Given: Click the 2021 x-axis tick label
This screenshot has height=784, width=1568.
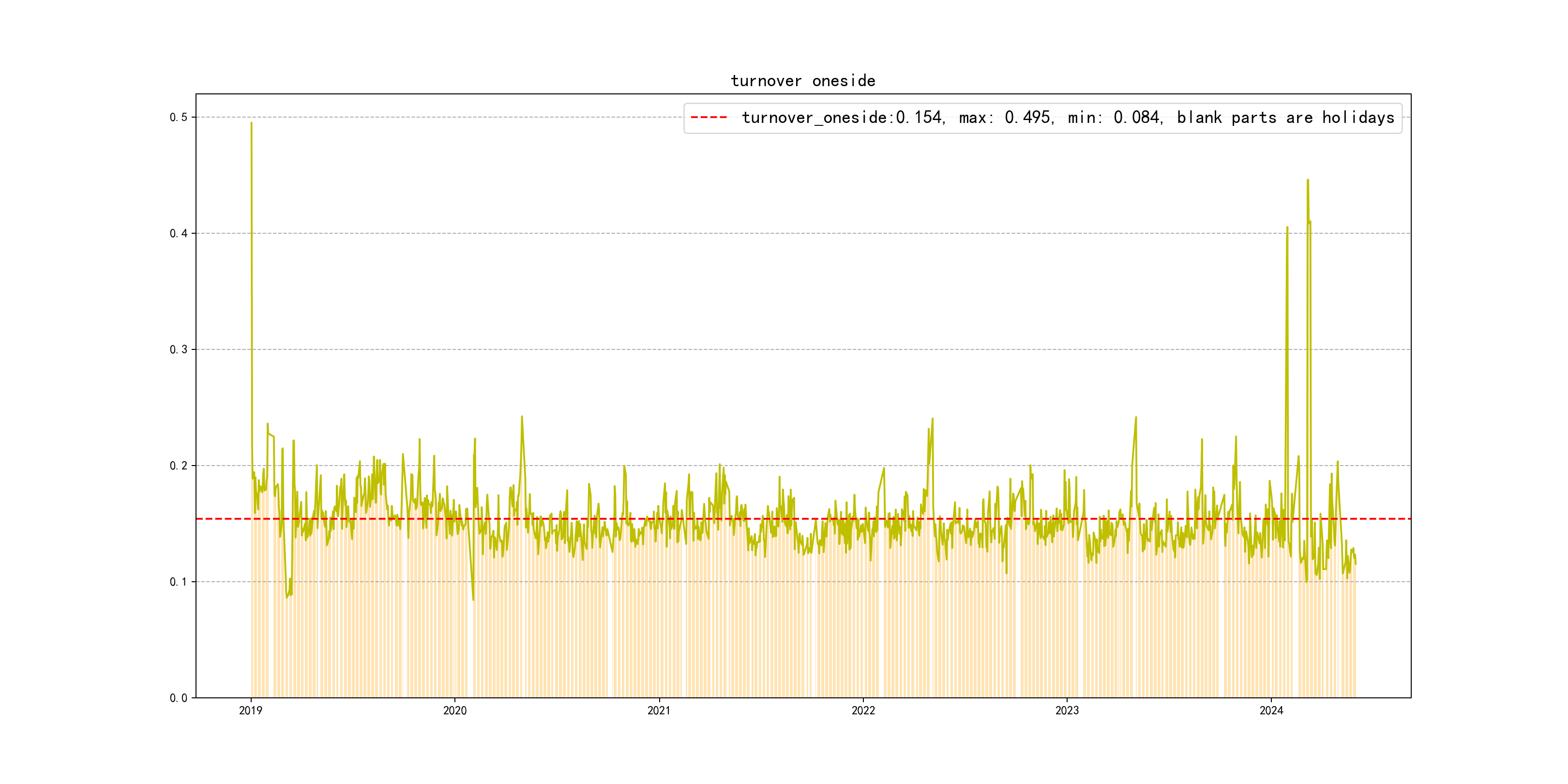Looking at the screenshot, I should coord(659,710).
